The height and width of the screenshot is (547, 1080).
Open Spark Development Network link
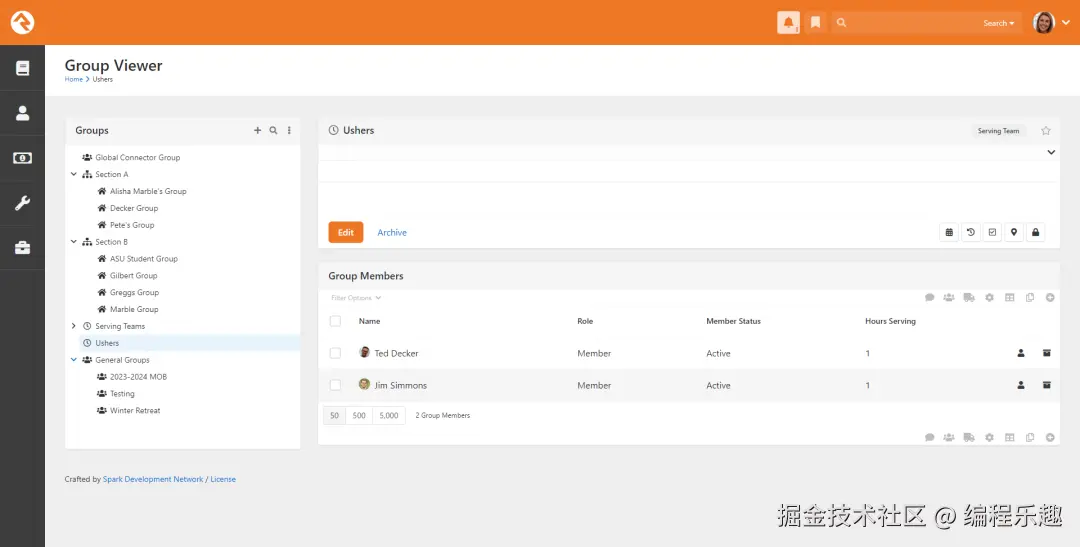pyautogui.click(x=153, y=479)
